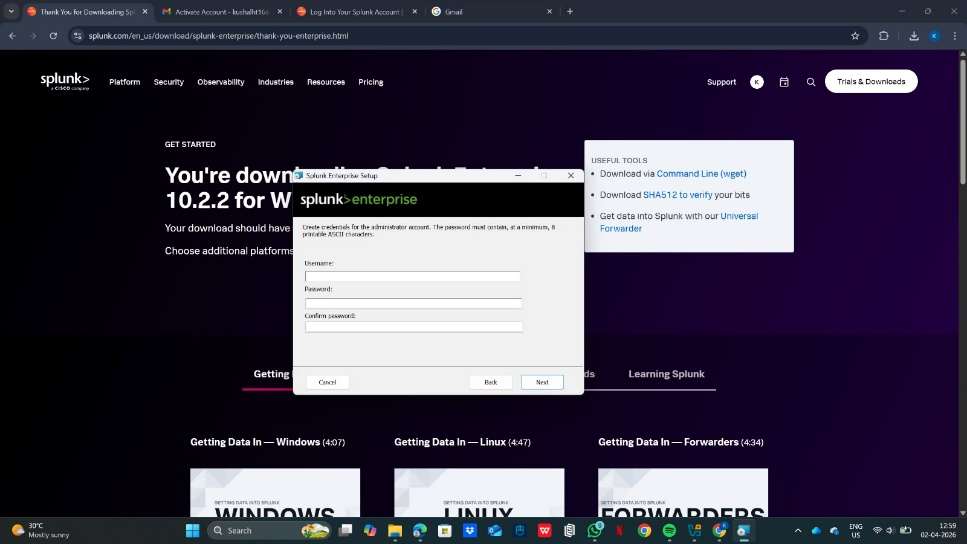Open Spotify from taskbar
This screenshot has width=967, height=544.
[669, 530]
